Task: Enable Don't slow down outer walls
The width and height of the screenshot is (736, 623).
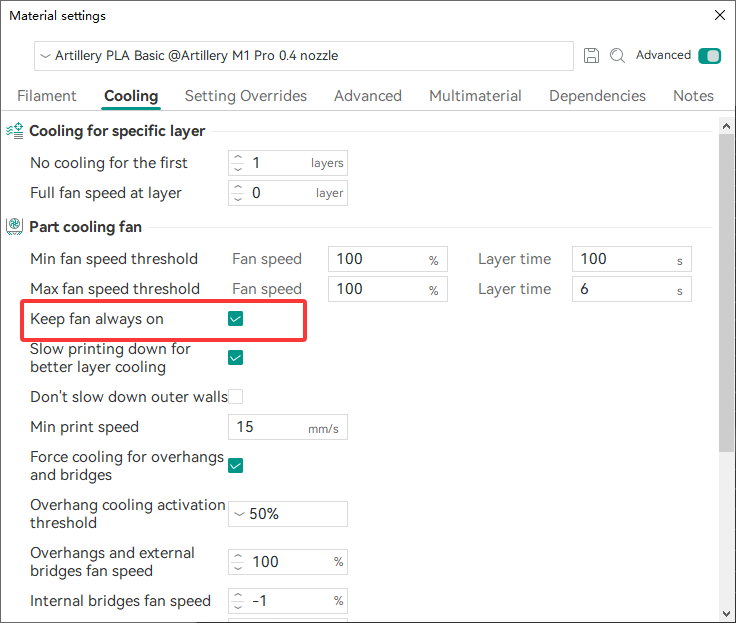Action: [x=236, y=397]
